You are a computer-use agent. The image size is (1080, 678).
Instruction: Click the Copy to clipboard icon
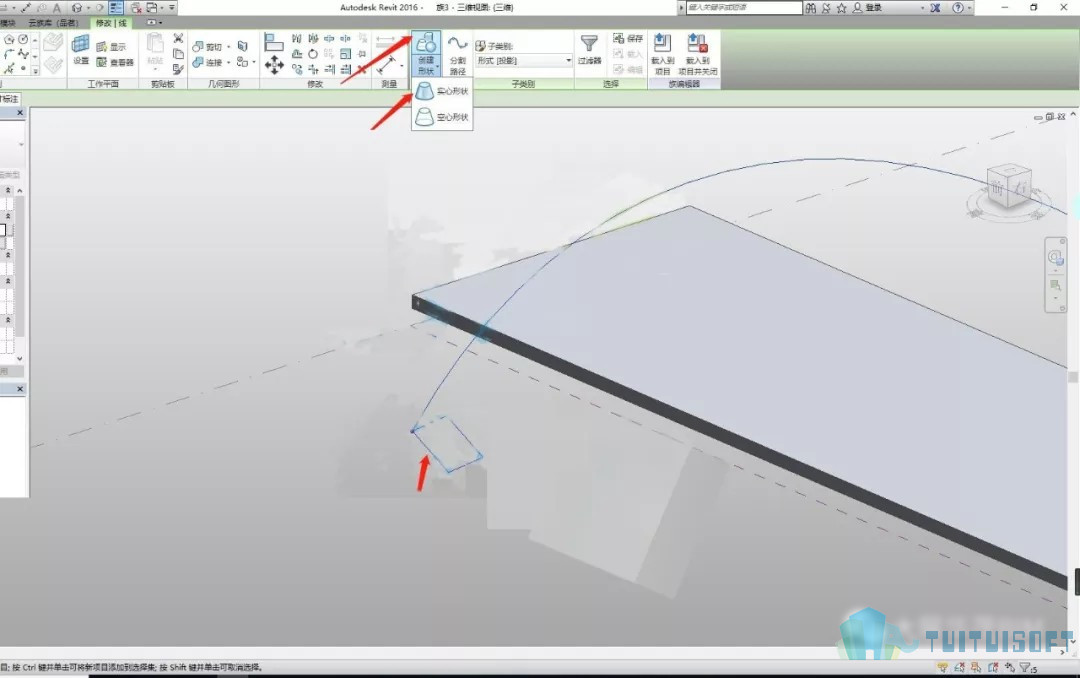pos(178,54)
